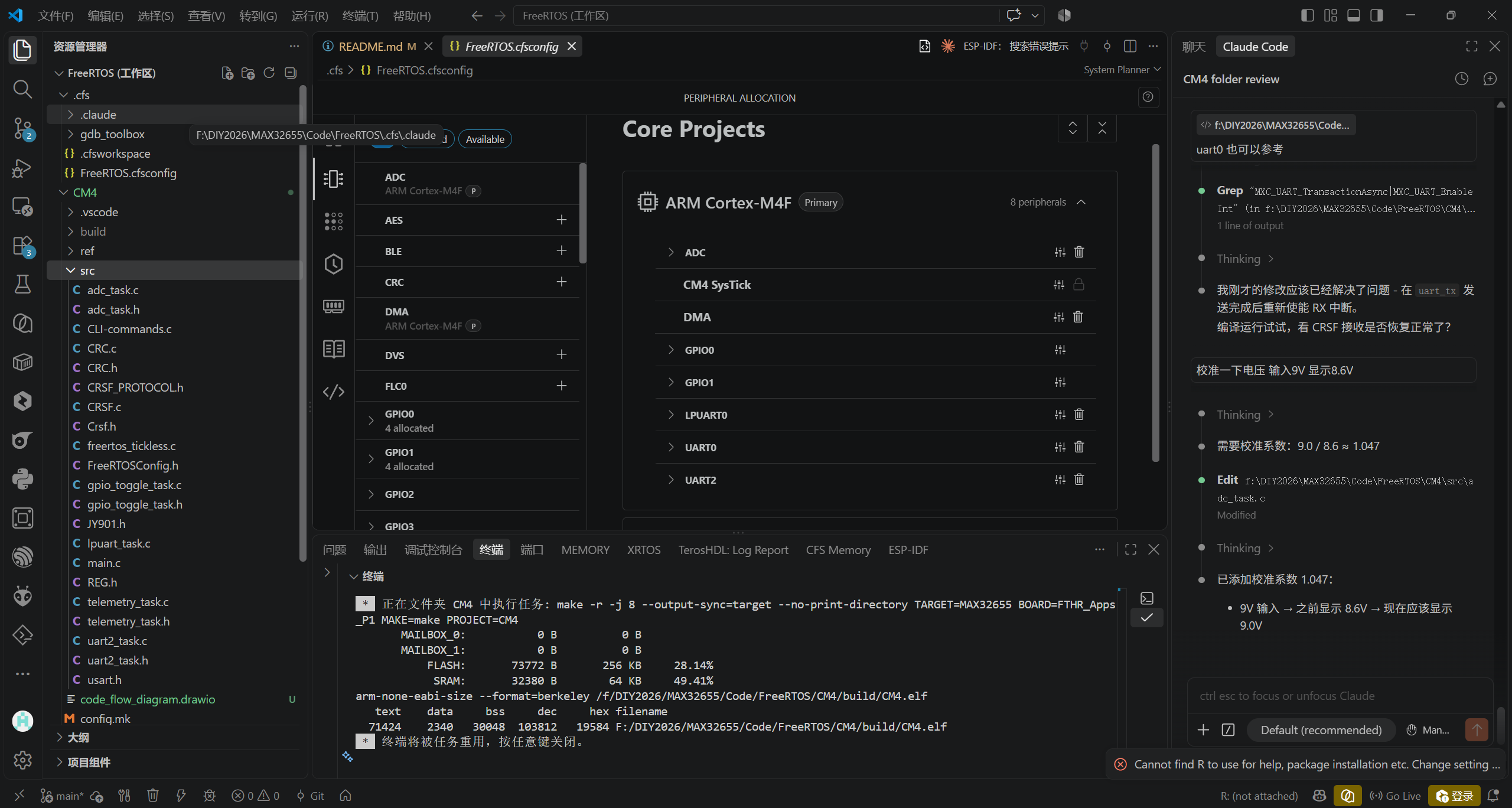Open the Explorer view in activity bar
This screenshot has height=808, width=1512.
22,50
